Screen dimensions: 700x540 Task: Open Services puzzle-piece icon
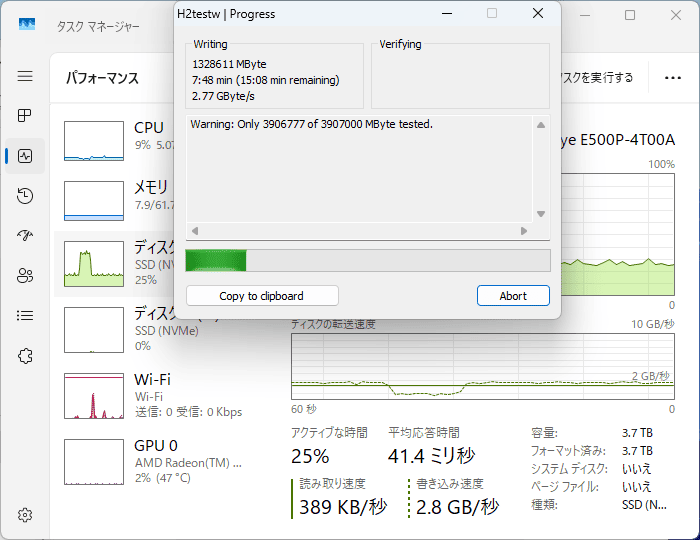pyautogui.click(x=25, y=356)
